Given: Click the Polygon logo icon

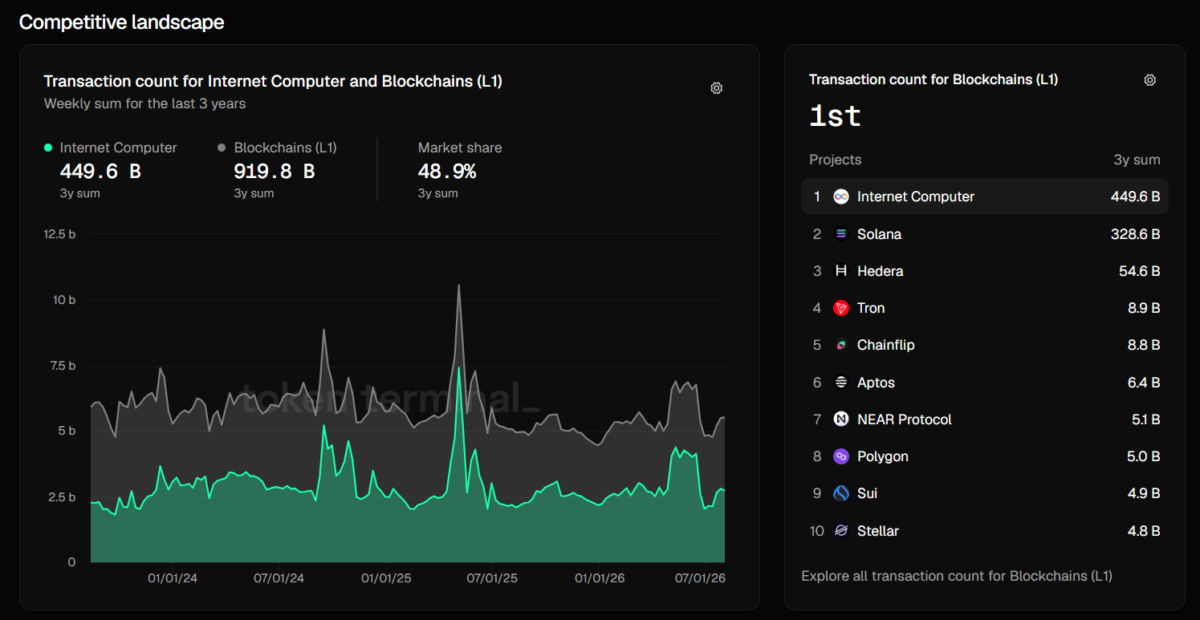Looking at the screenshot, I should coord(841,456).
